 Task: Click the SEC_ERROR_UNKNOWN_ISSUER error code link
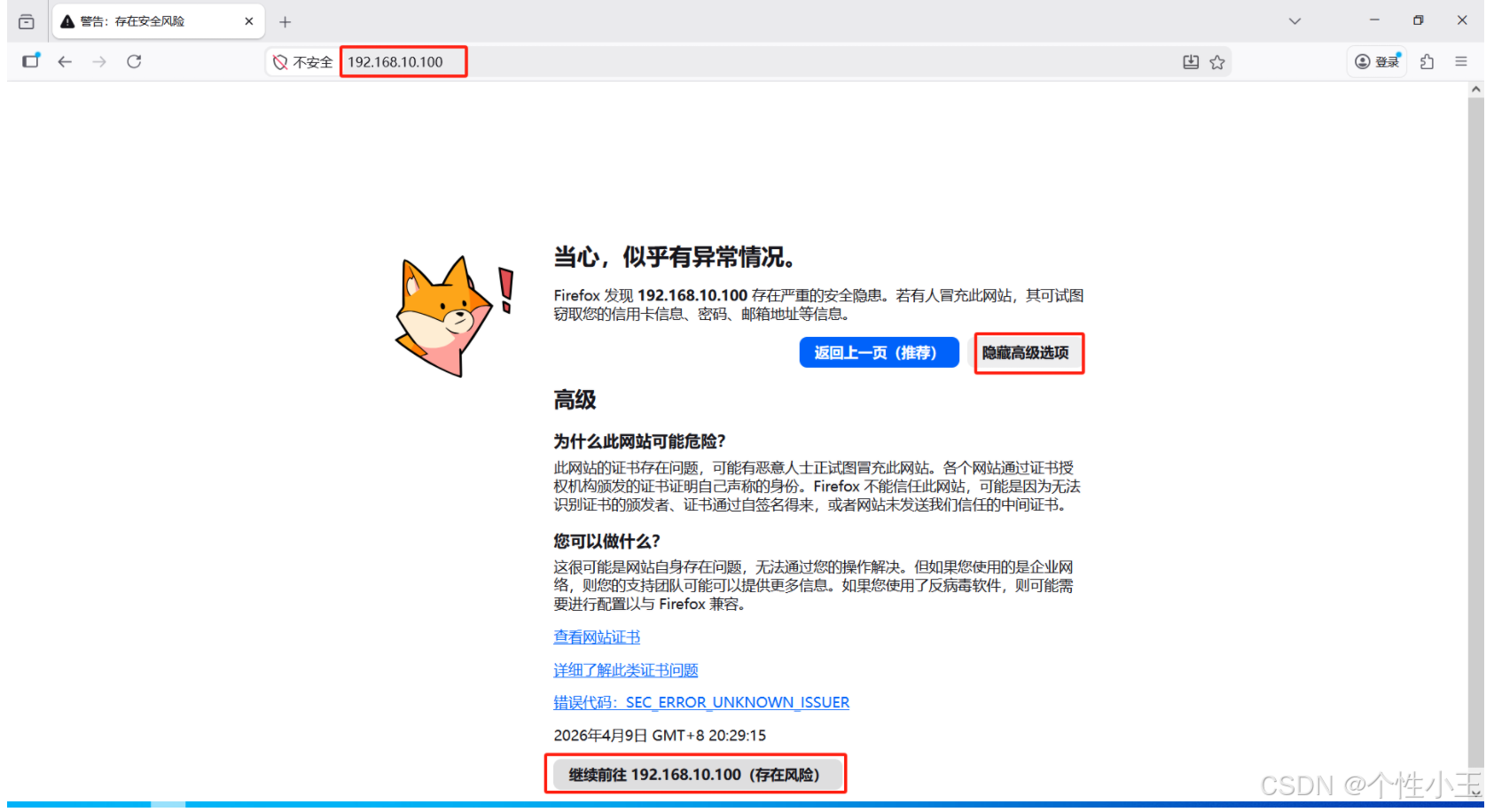701,702
